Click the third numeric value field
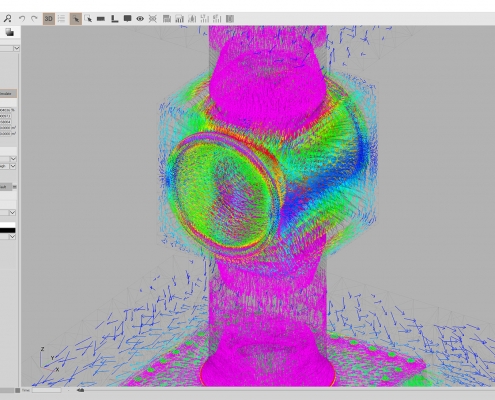 [x=6, y=122]
